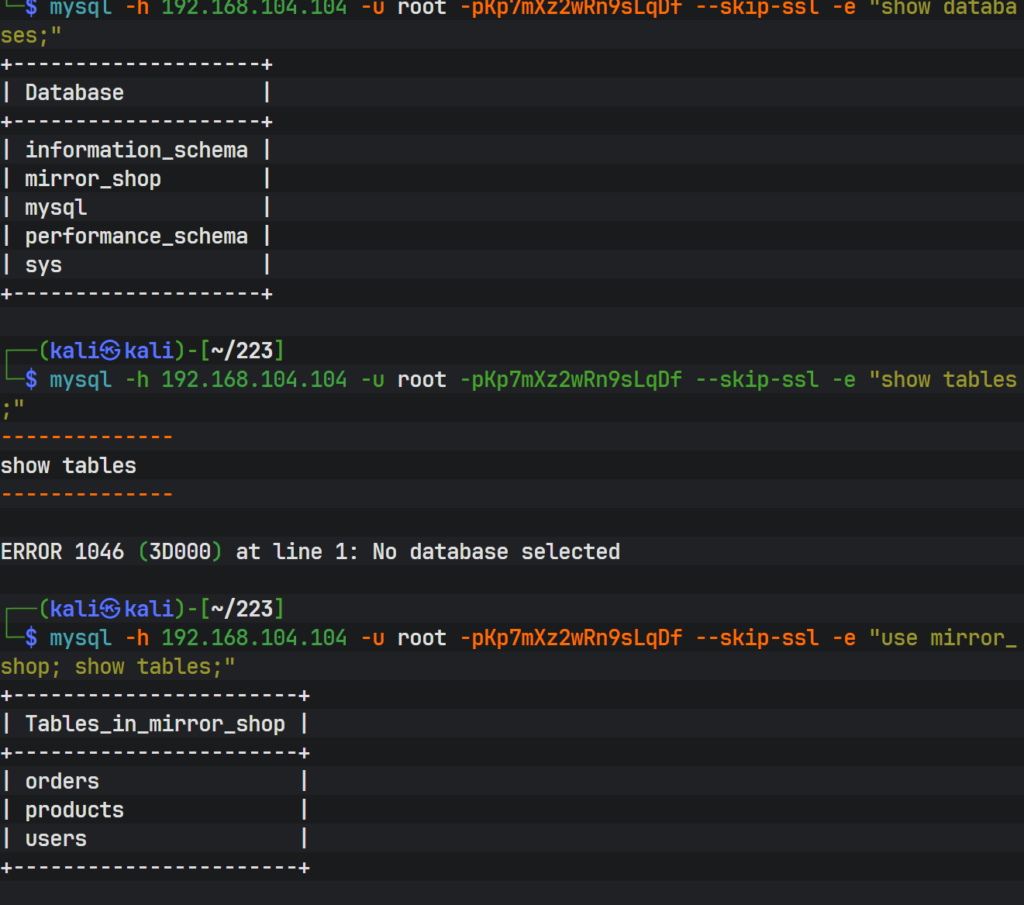Click the "No database selected" message
Viewport: 1024px width, 905px height.
[496, 552]
